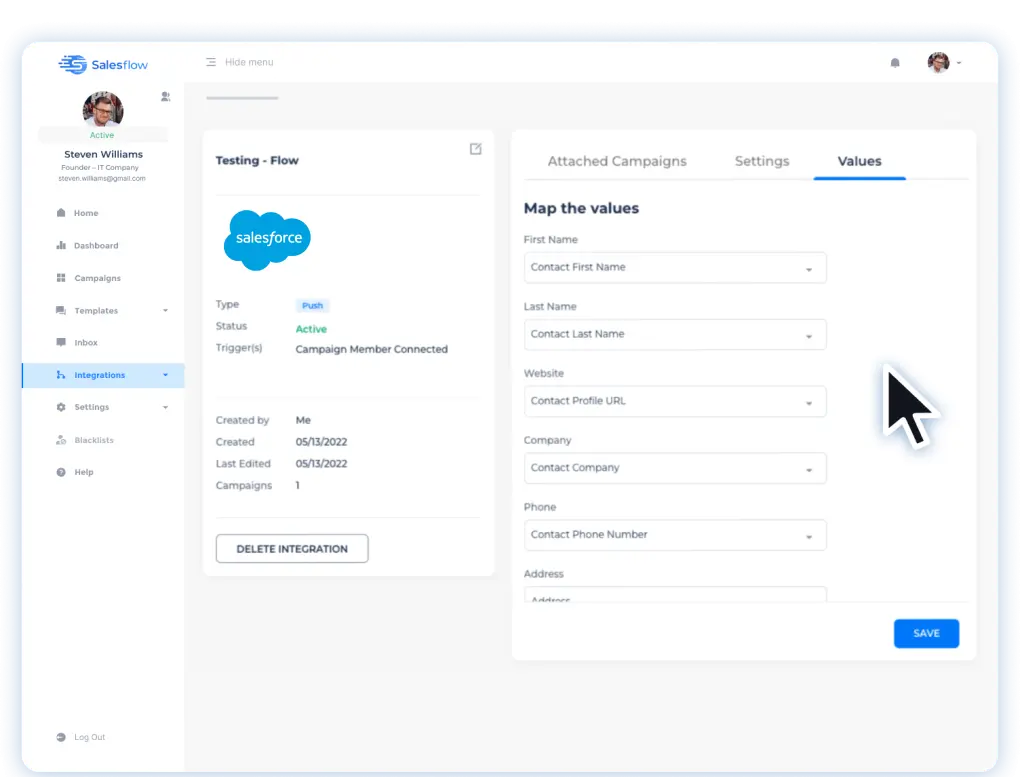
Task: Click the Delete Integration button
Action: point(292,548)
